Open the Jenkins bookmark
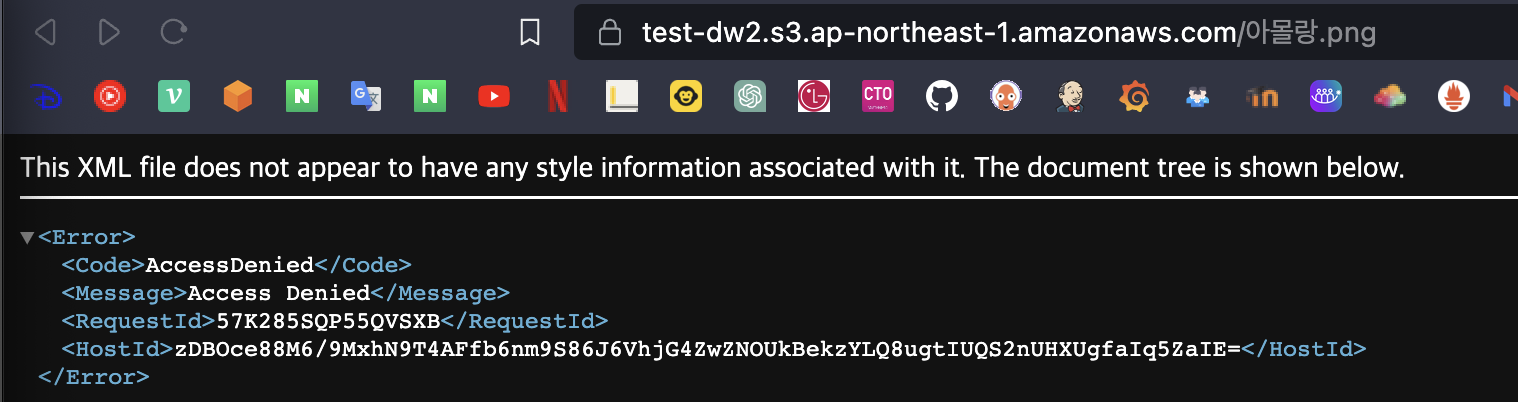 [x=1069, y=96]
